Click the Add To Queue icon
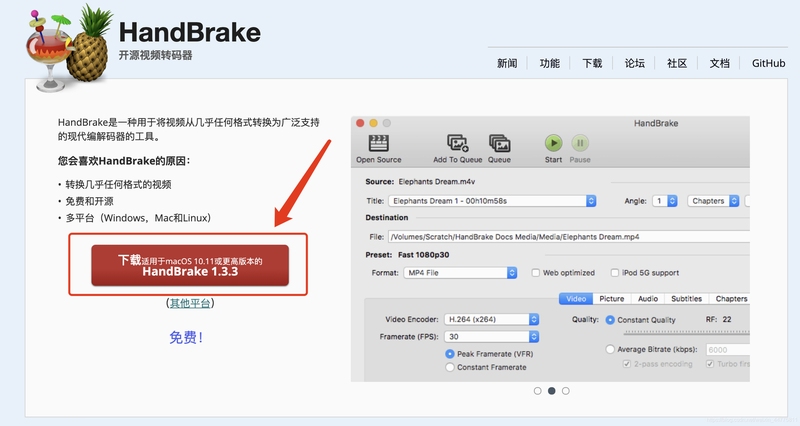Image resolution: width=800 pixels, height=426 pixels. [x=458, y=143]
